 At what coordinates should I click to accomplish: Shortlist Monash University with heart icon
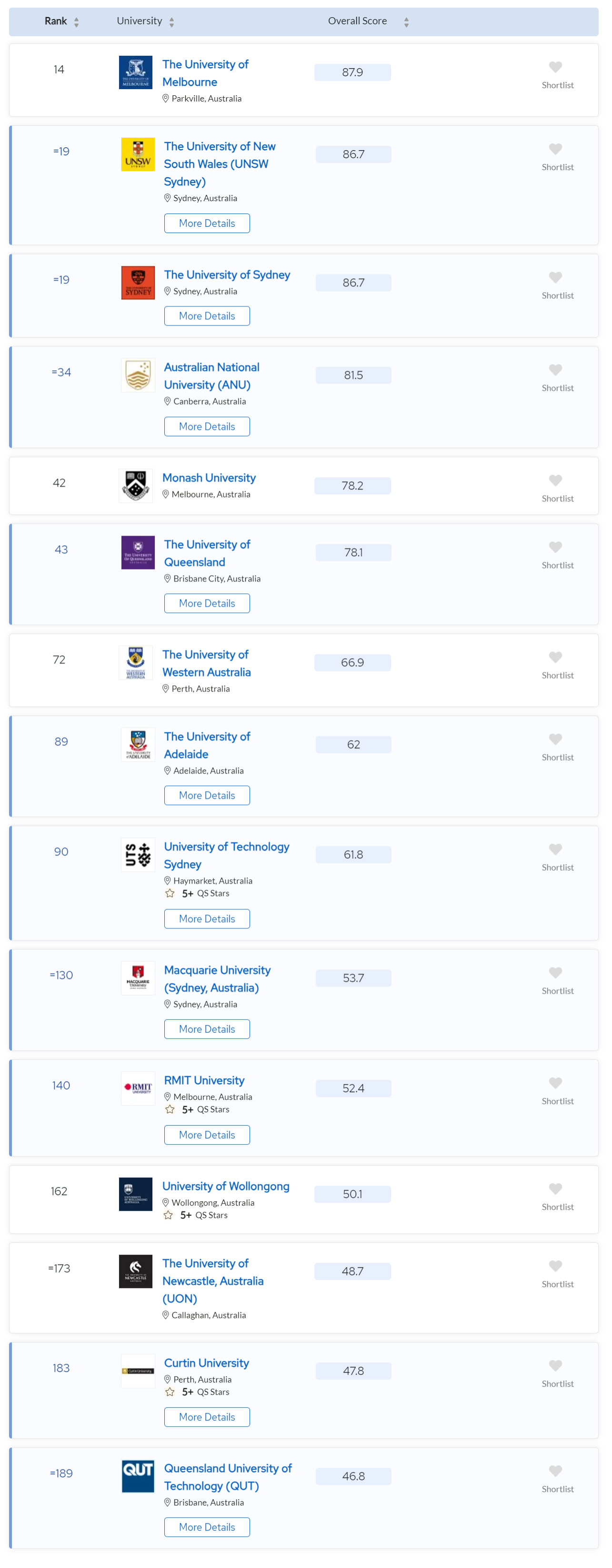point(555,480)
